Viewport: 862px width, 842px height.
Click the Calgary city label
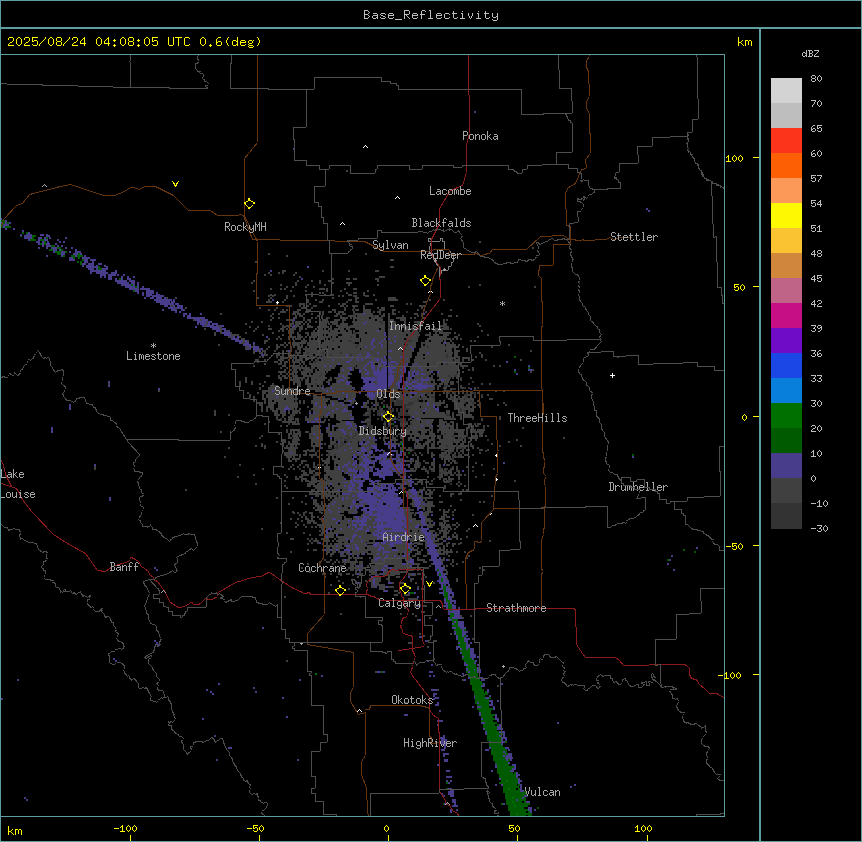click(400, 603)
